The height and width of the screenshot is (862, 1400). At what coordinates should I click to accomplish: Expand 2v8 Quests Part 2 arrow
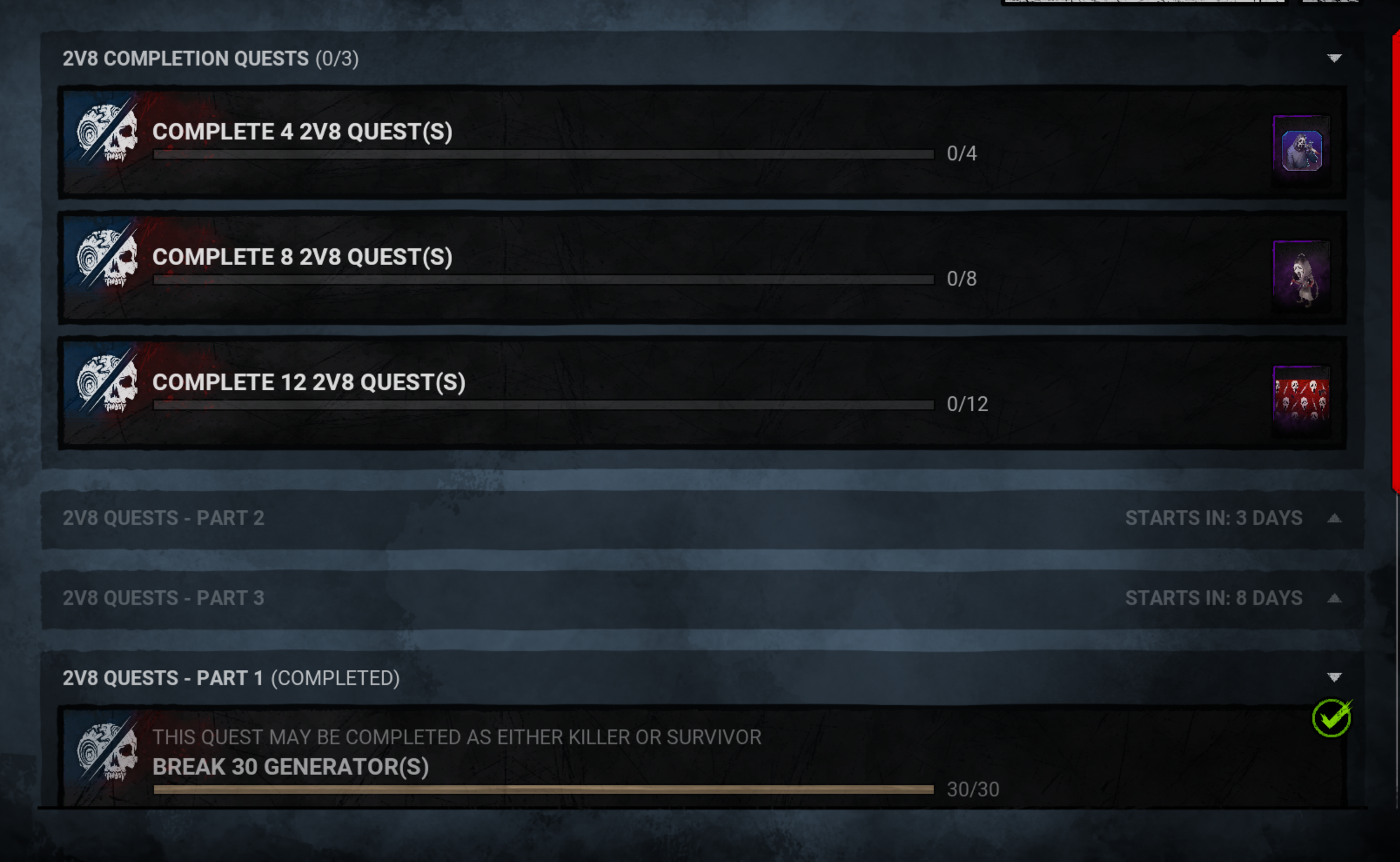(x=1334, y=518)
